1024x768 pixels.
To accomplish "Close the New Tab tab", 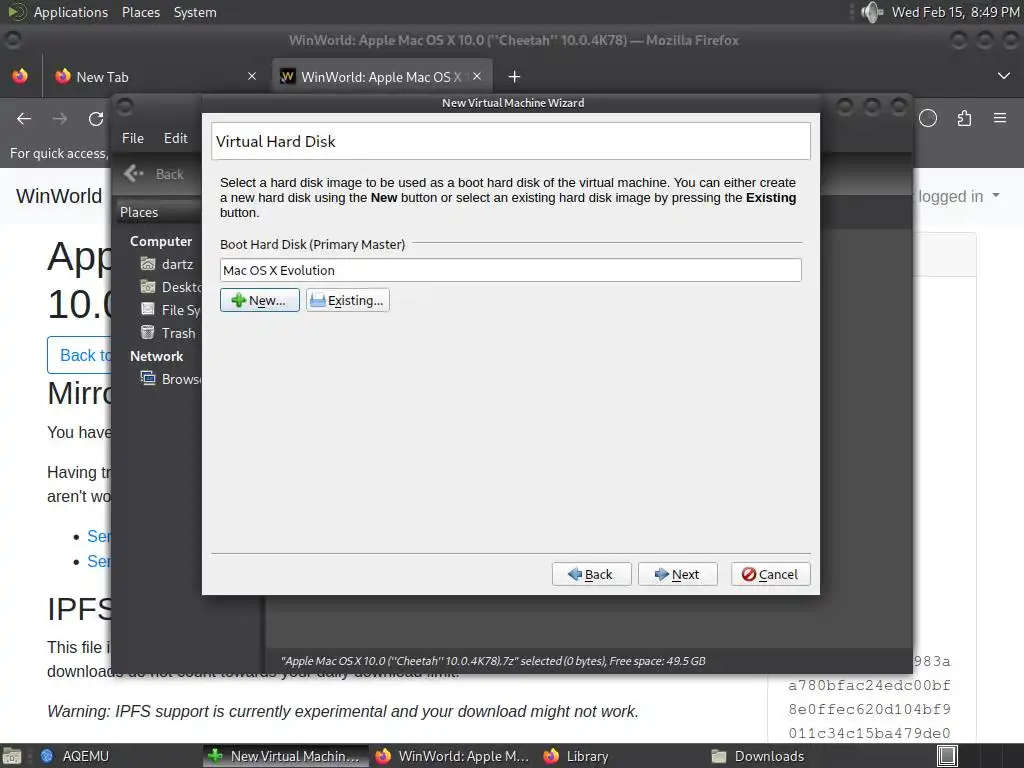I will [x=252, y=76].
